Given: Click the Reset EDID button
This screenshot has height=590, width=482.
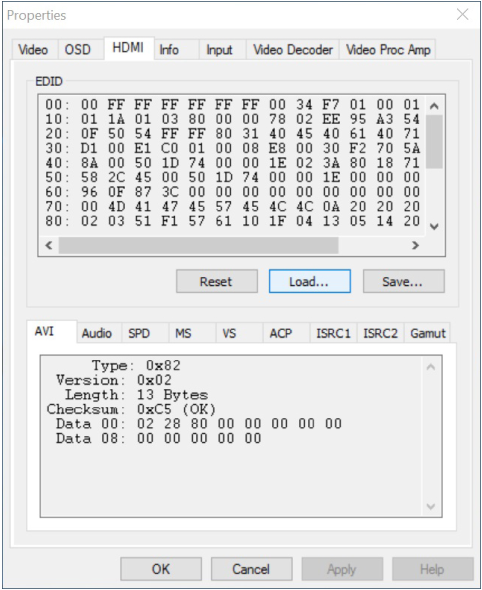Looking at the screenshot, I should [x=217, y=281].
